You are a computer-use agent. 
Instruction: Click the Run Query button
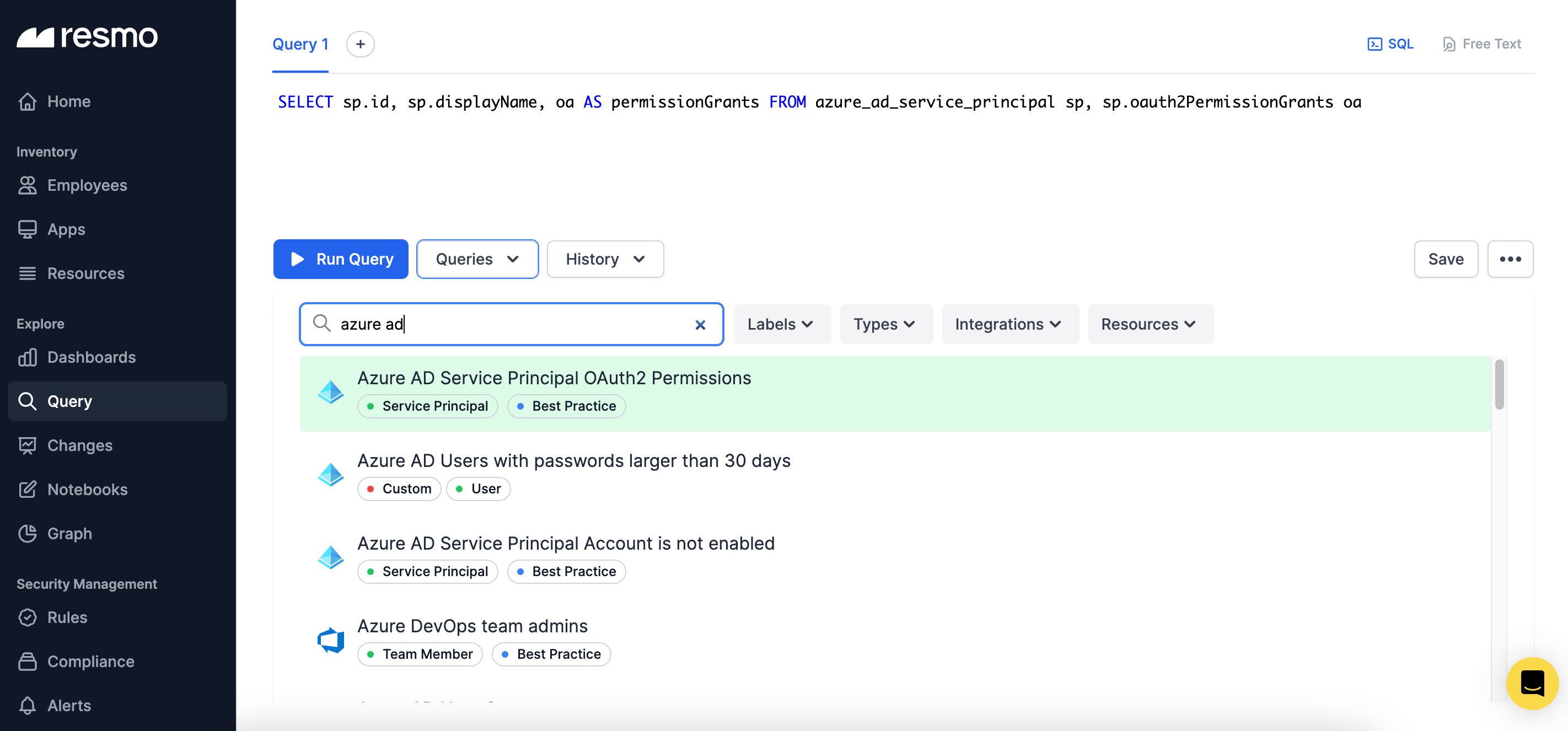340,259
